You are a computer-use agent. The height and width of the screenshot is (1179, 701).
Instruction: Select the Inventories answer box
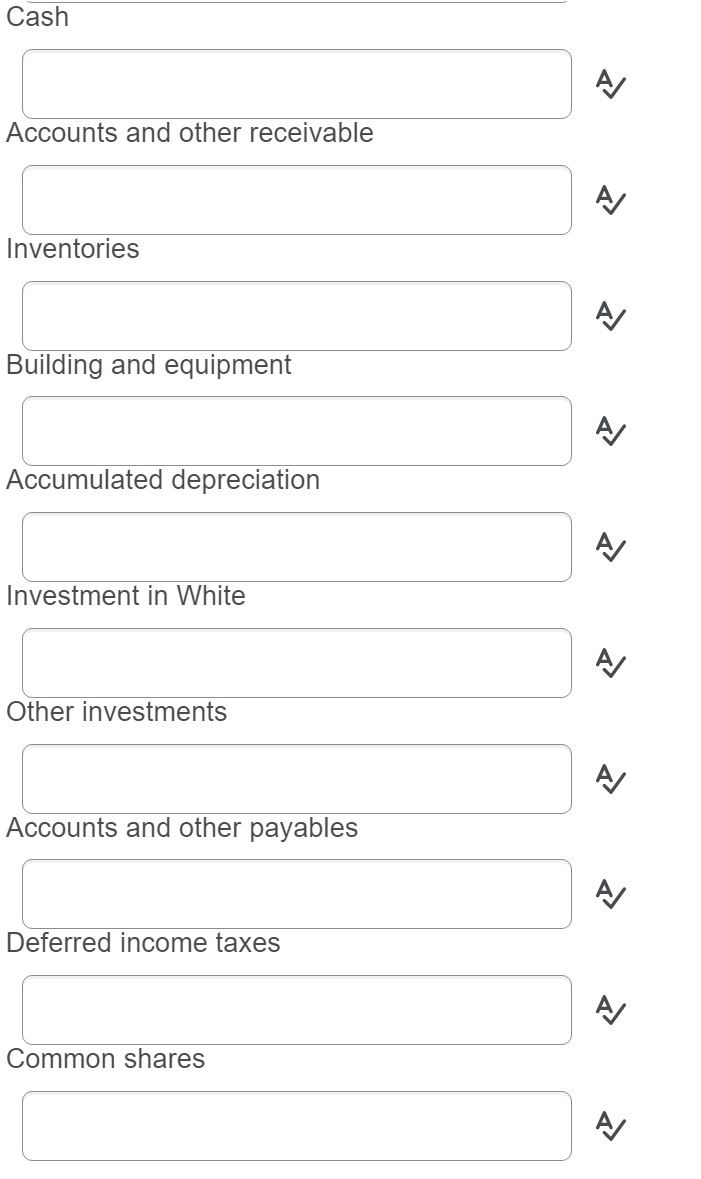(x=295, y=316)
